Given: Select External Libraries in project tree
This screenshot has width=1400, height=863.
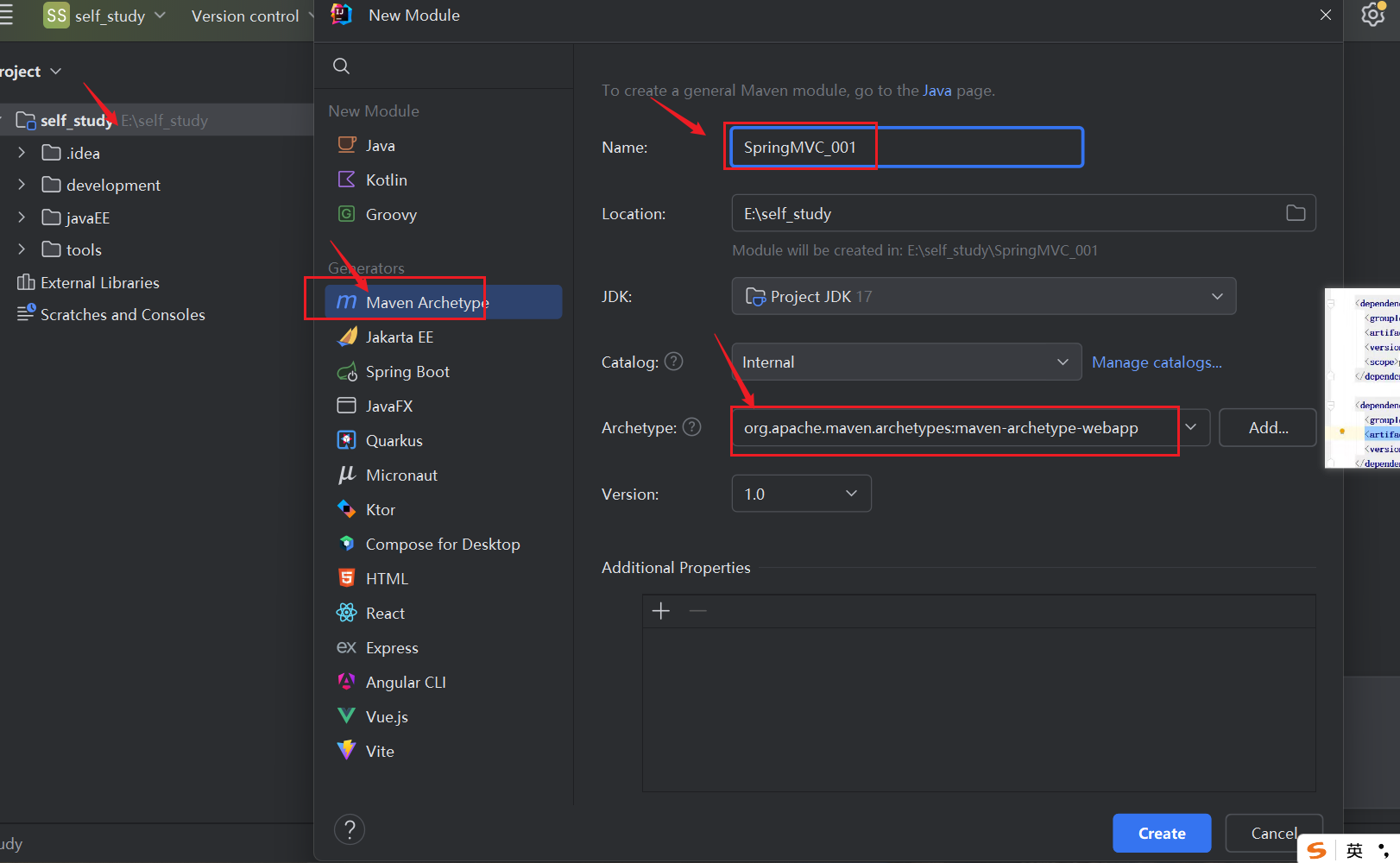Looking at the screenshot, I should pyautogui.click(x=100, y=282).
